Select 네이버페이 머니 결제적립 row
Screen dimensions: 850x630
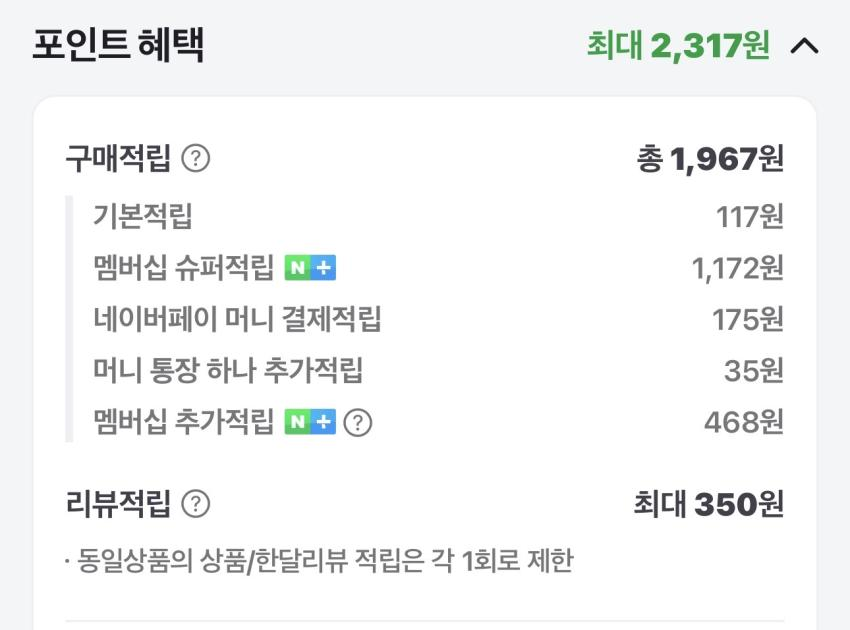237,320
